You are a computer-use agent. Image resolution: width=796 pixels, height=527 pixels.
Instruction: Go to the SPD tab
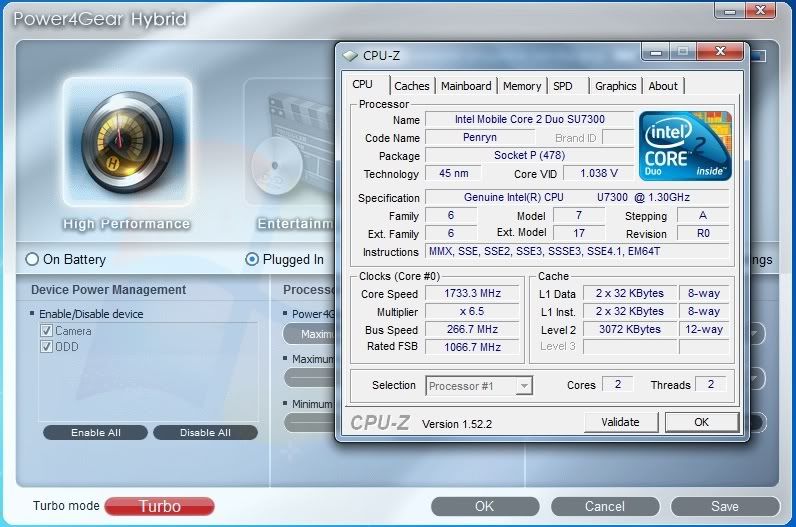[x=563, y=86]
